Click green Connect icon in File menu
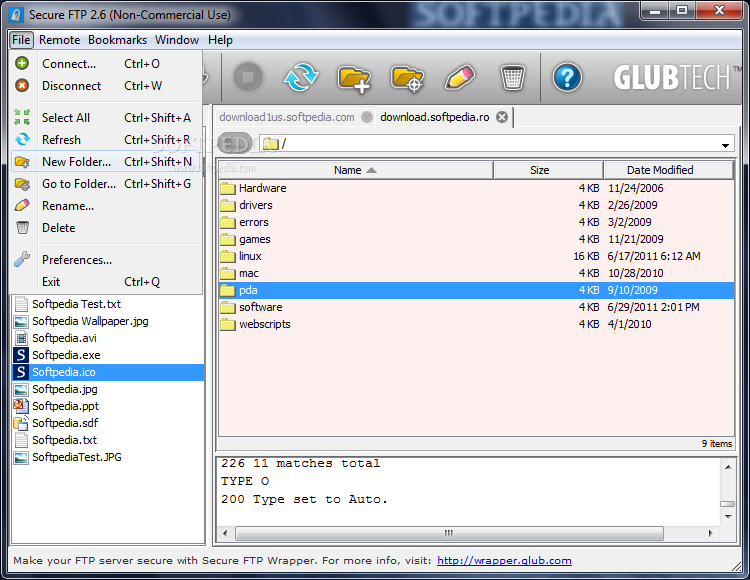The height and width of the screenshot is (580, 750). pos(22,63)
